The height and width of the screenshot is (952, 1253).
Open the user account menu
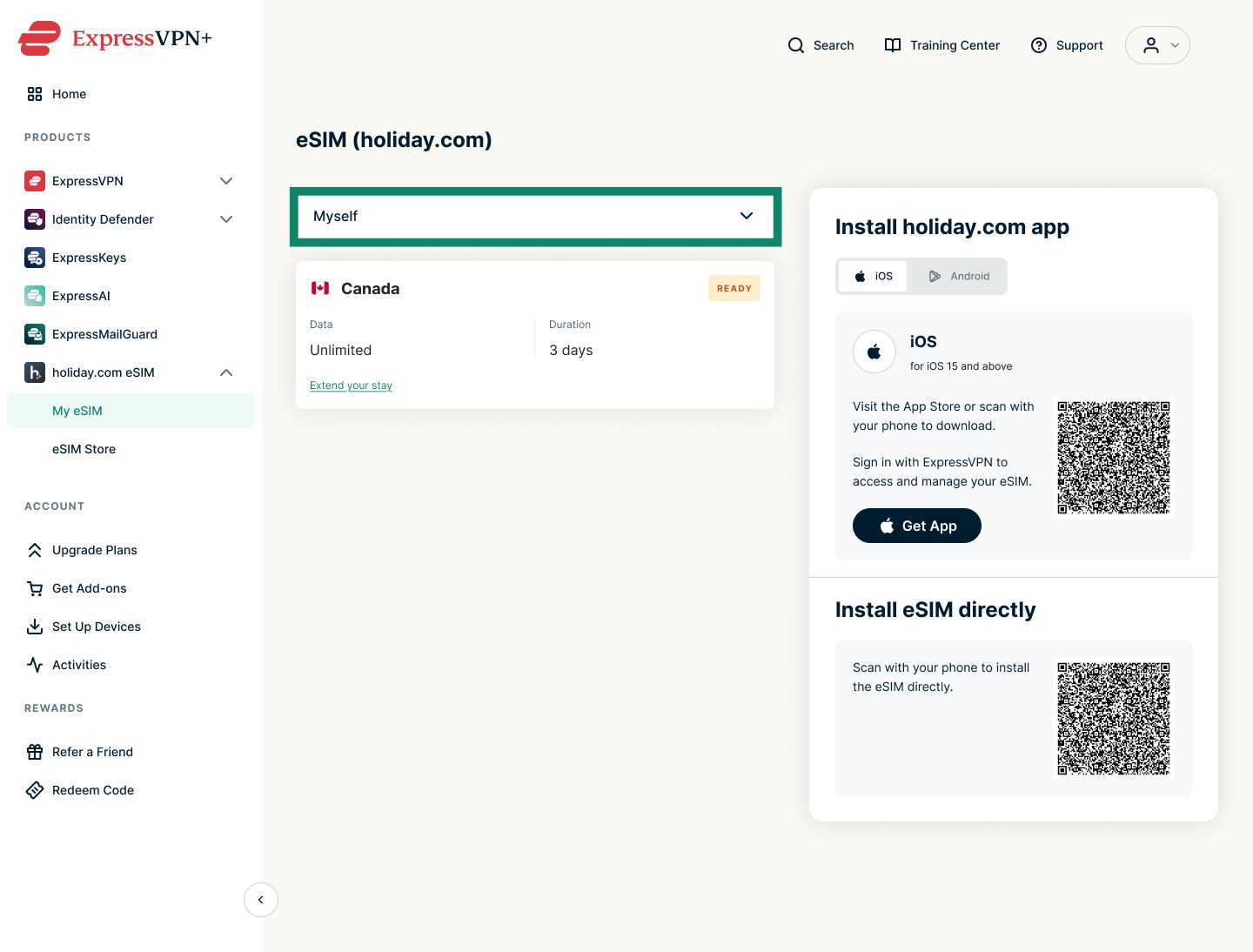point(1157,45)
